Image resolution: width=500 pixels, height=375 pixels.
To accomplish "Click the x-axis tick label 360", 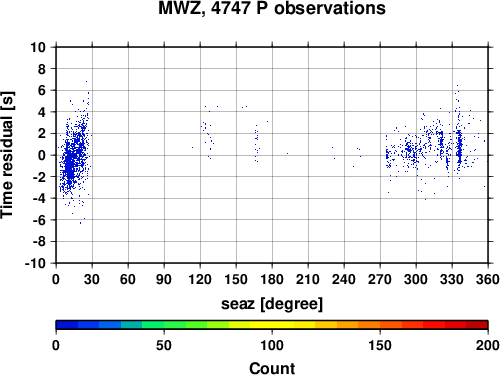I will pyautogui.click(x=488, y=279).
